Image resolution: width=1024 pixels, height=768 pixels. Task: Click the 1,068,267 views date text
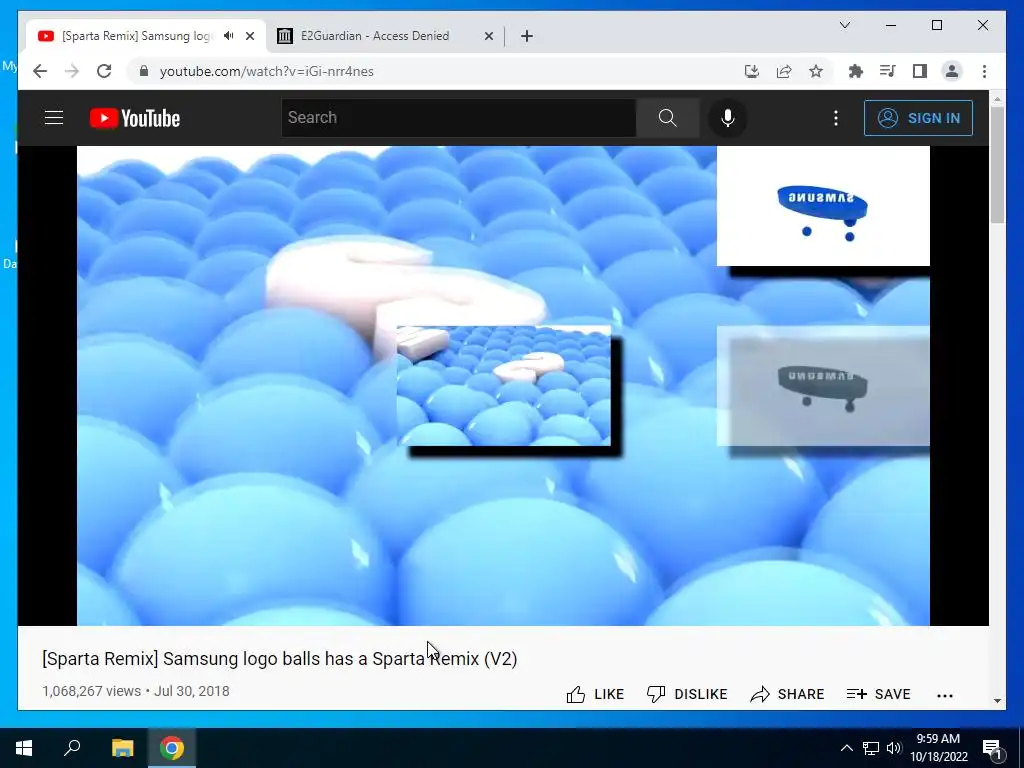coord(136,691)
